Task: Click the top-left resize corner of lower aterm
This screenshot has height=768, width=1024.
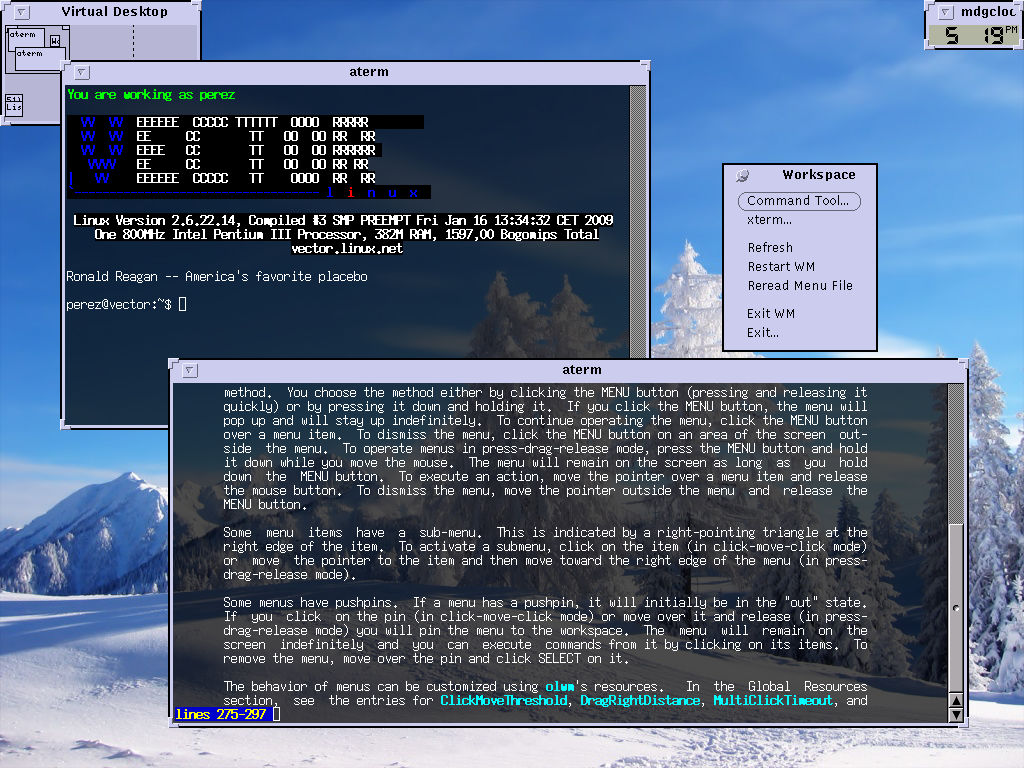Action: click(173, 363)
